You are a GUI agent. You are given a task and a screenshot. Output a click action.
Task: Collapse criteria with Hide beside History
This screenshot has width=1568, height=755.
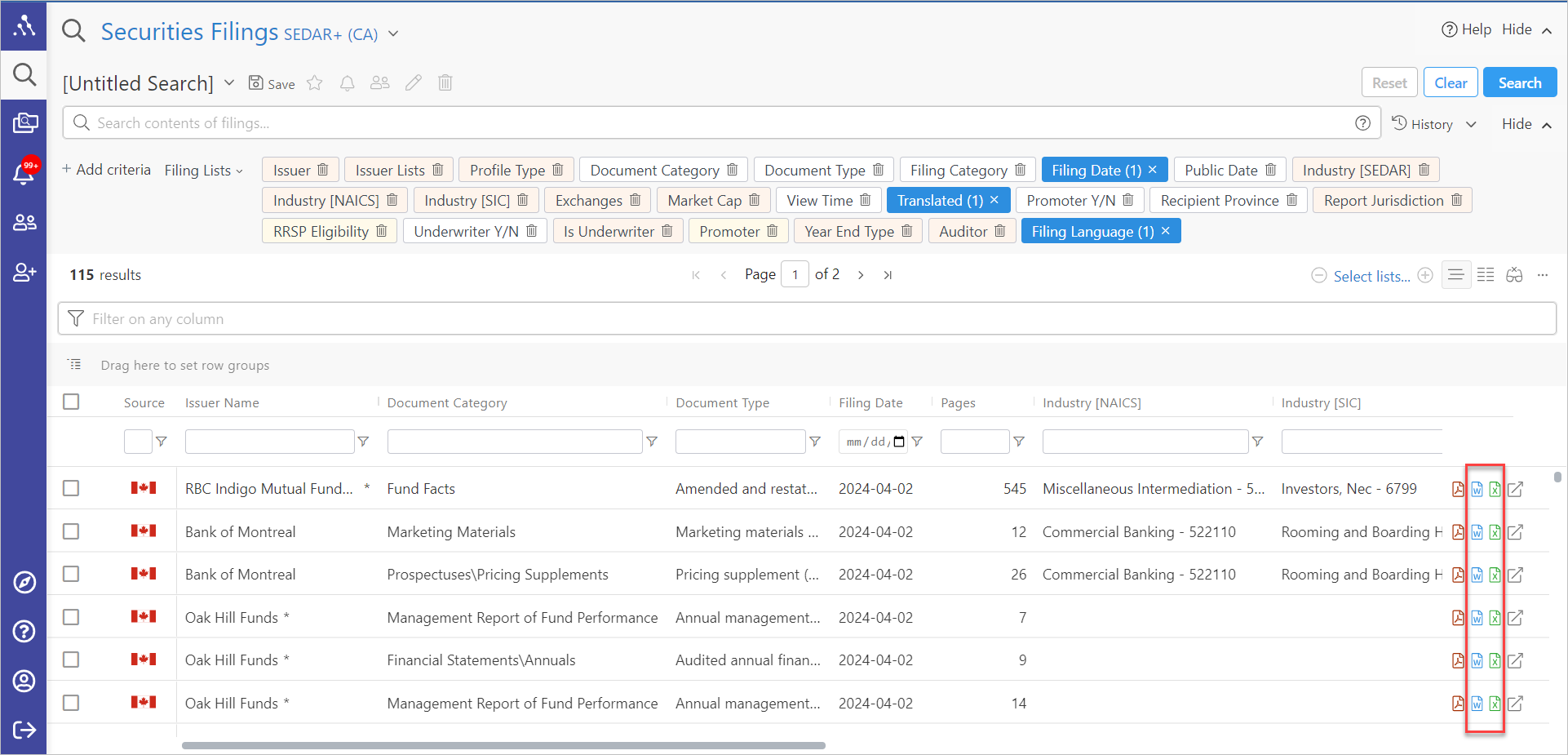tap(1526, 124)
